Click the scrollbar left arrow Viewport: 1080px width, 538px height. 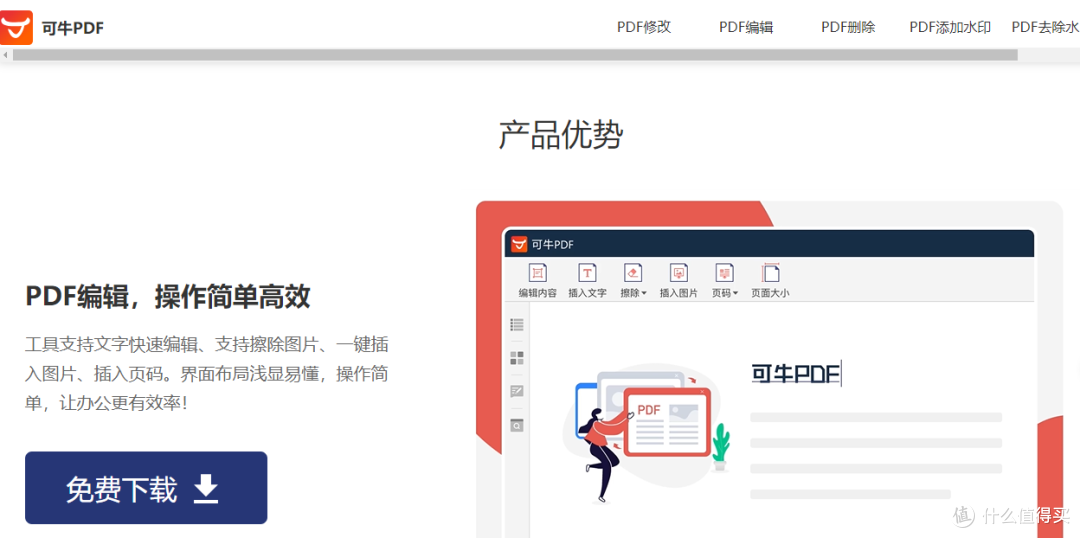coord(6,54)
